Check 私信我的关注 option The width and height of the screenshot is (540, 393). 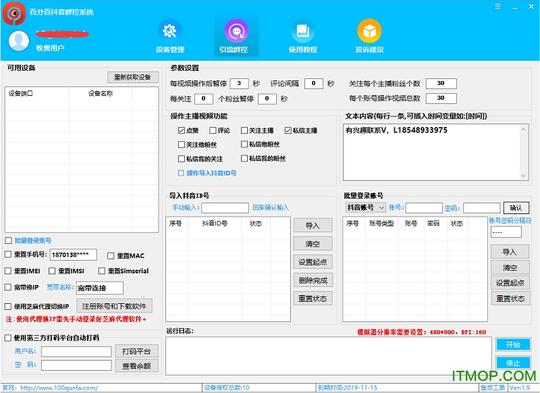(181, 158)
